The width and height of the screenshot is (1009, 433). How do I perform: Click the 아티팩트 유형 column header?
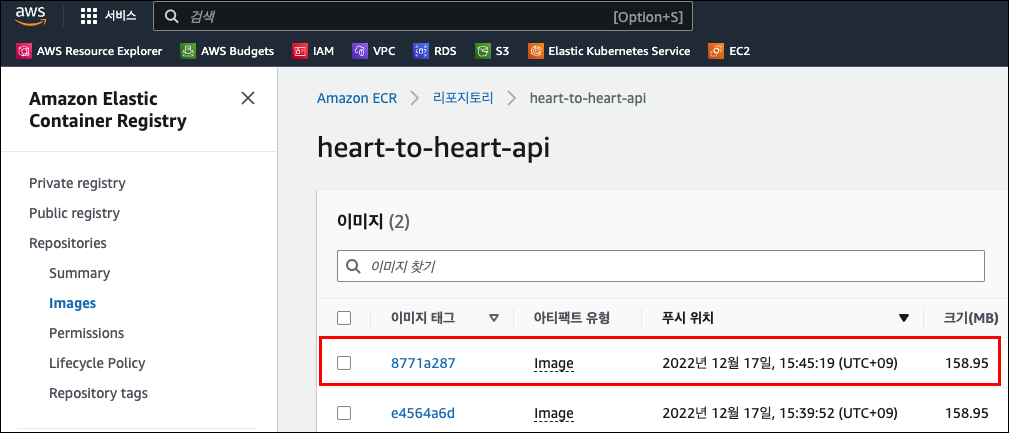[571, 318]
